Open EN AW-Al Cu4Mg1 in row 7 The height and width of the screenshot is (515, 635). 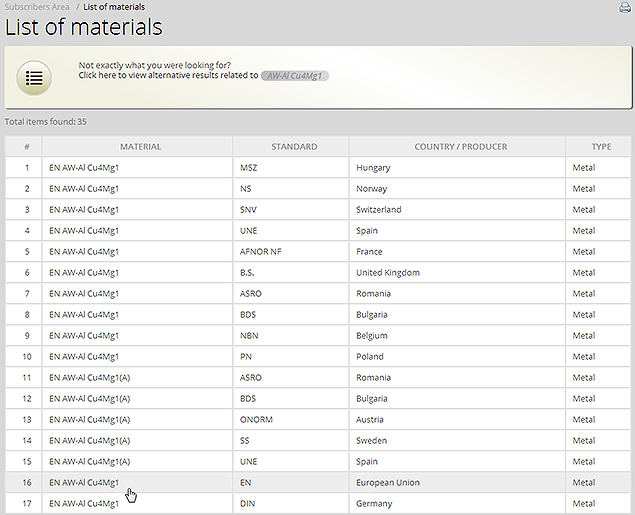pyautogui.click(x=84, y=294)
